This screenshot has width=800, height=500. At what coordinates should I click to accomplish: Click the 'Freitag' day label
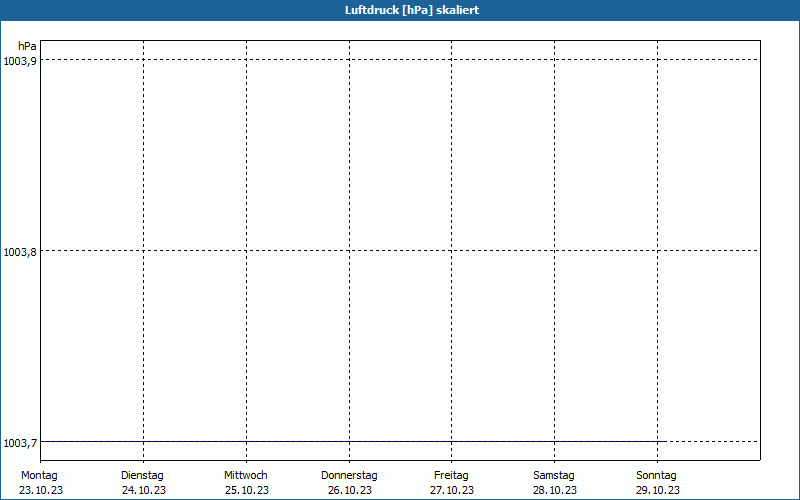click(x=451, y=476)
